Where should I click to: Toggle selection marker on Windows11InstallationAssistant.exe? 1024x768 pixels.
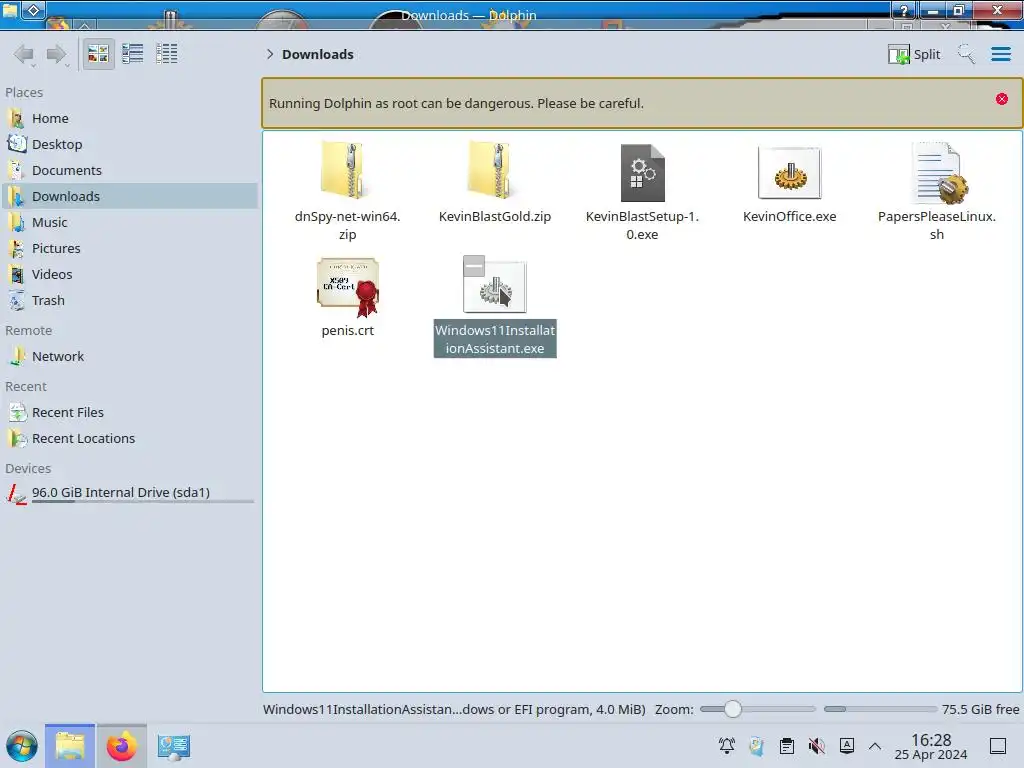474,266
